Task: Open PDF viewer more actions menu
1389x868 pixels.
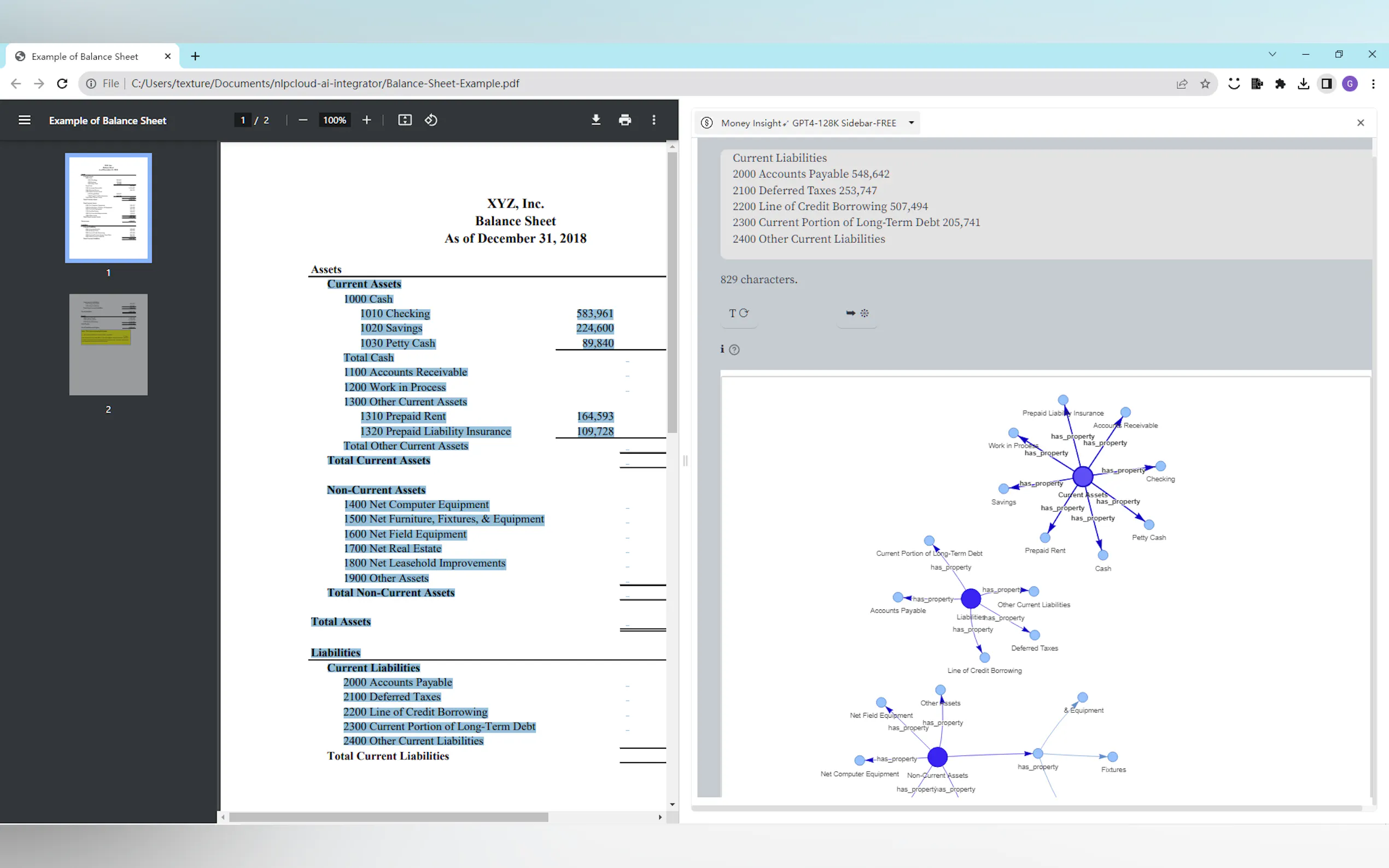Action: (653, 120)
